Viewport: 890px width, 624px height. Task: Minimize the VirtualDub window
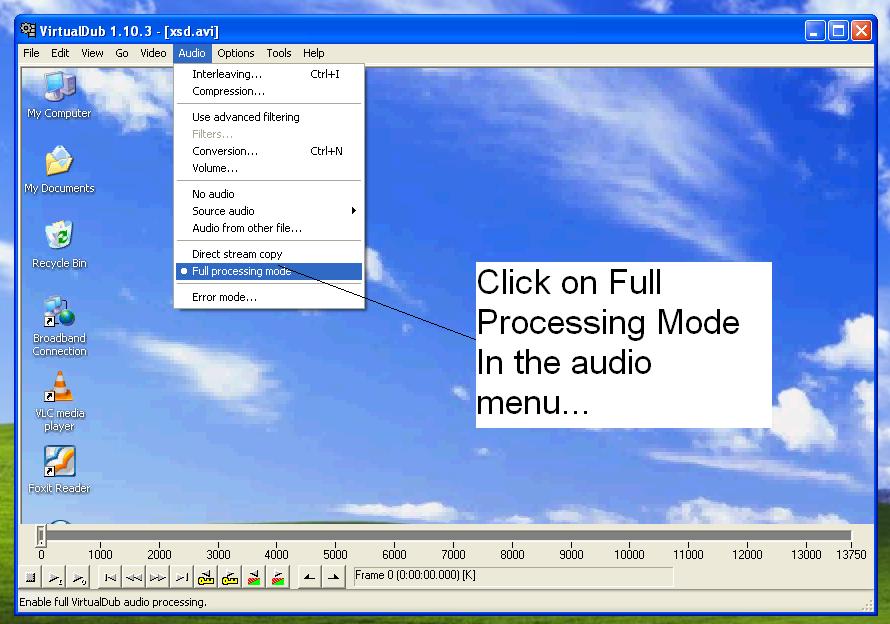(815, 31)
